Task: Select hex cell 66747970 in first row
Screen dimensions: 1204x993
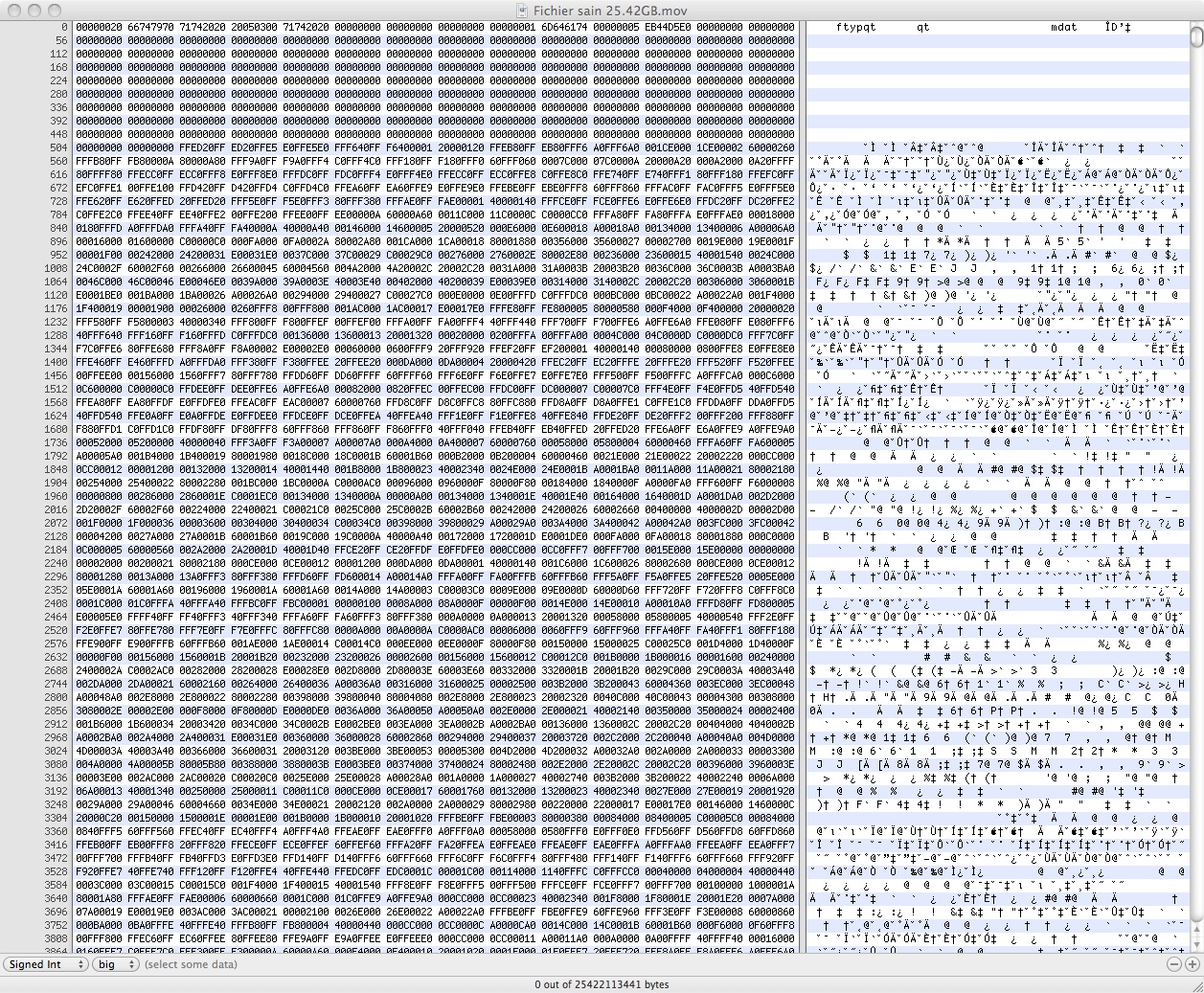Action: click(x=149, y=27)
